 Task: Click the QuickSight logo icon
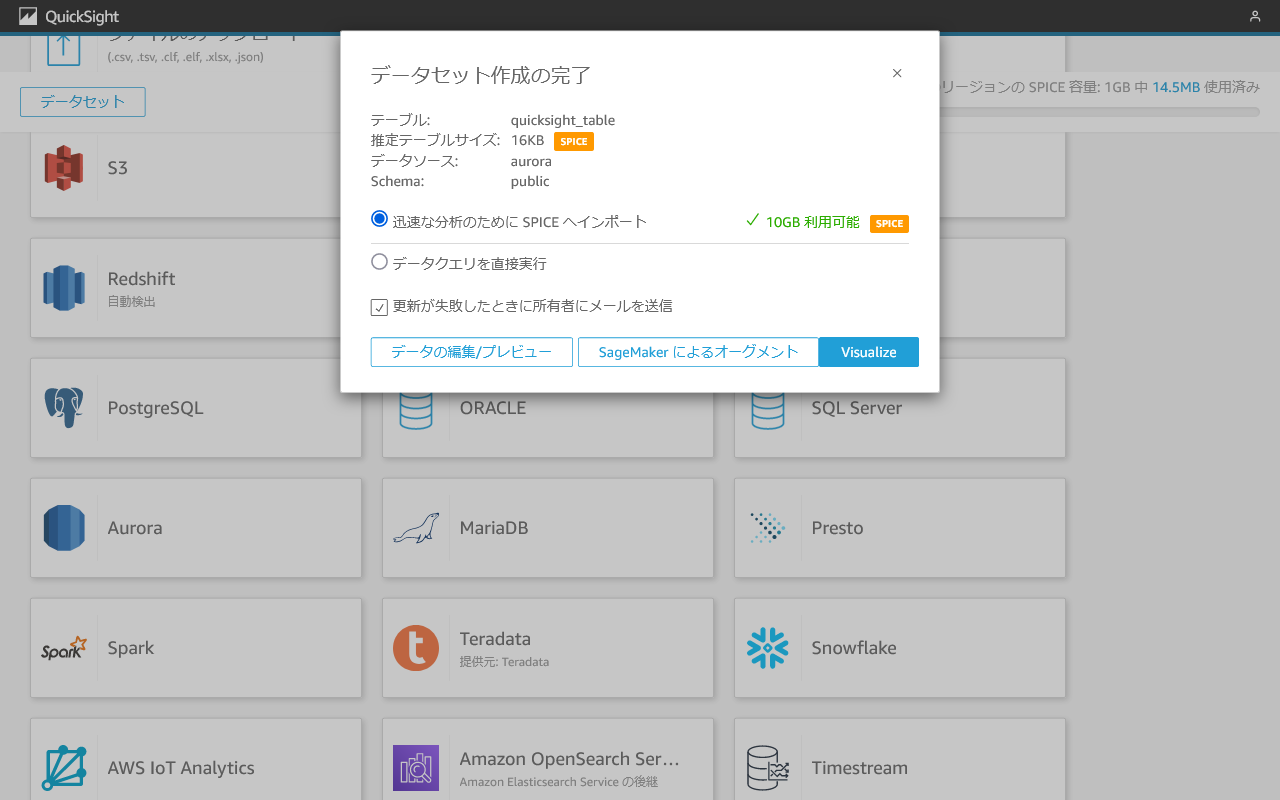[28, 16]
